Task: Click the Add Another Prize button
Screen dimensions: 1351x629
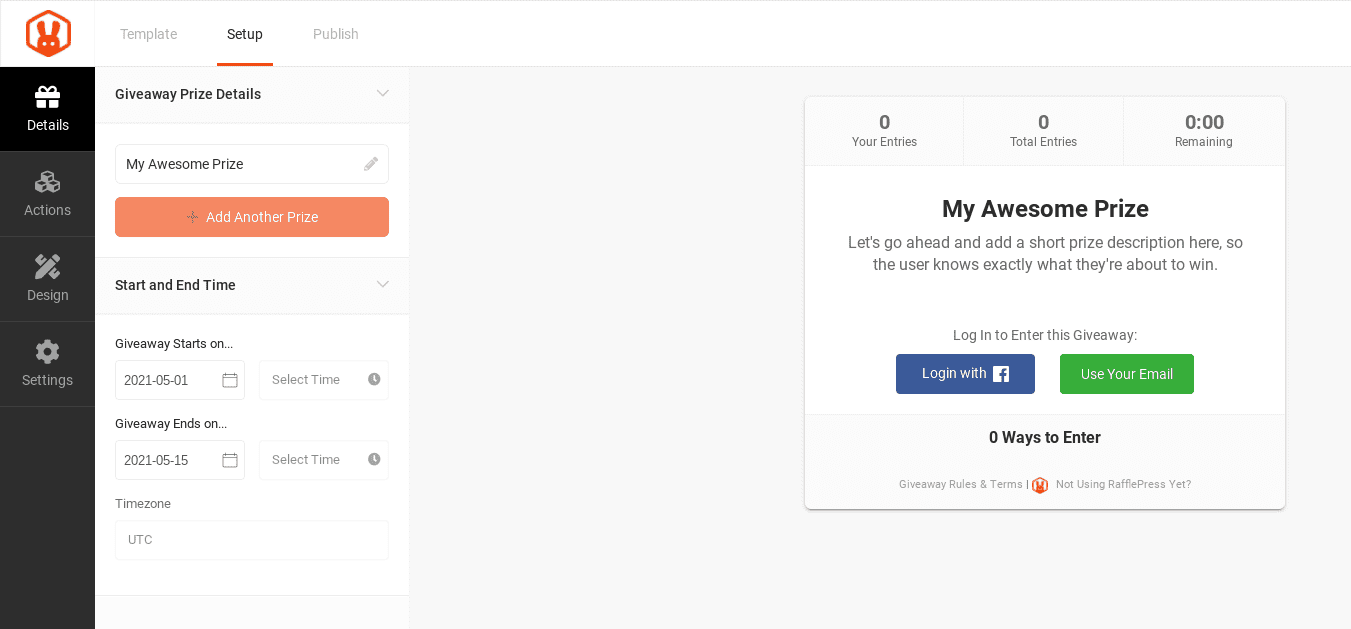Action: 251,216
